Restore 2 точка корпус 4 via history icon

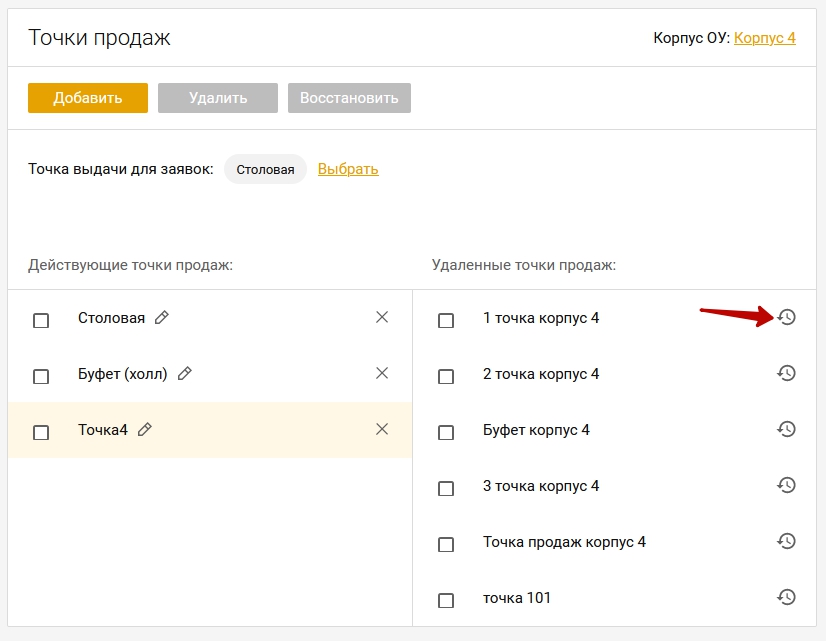click(786, 373)
